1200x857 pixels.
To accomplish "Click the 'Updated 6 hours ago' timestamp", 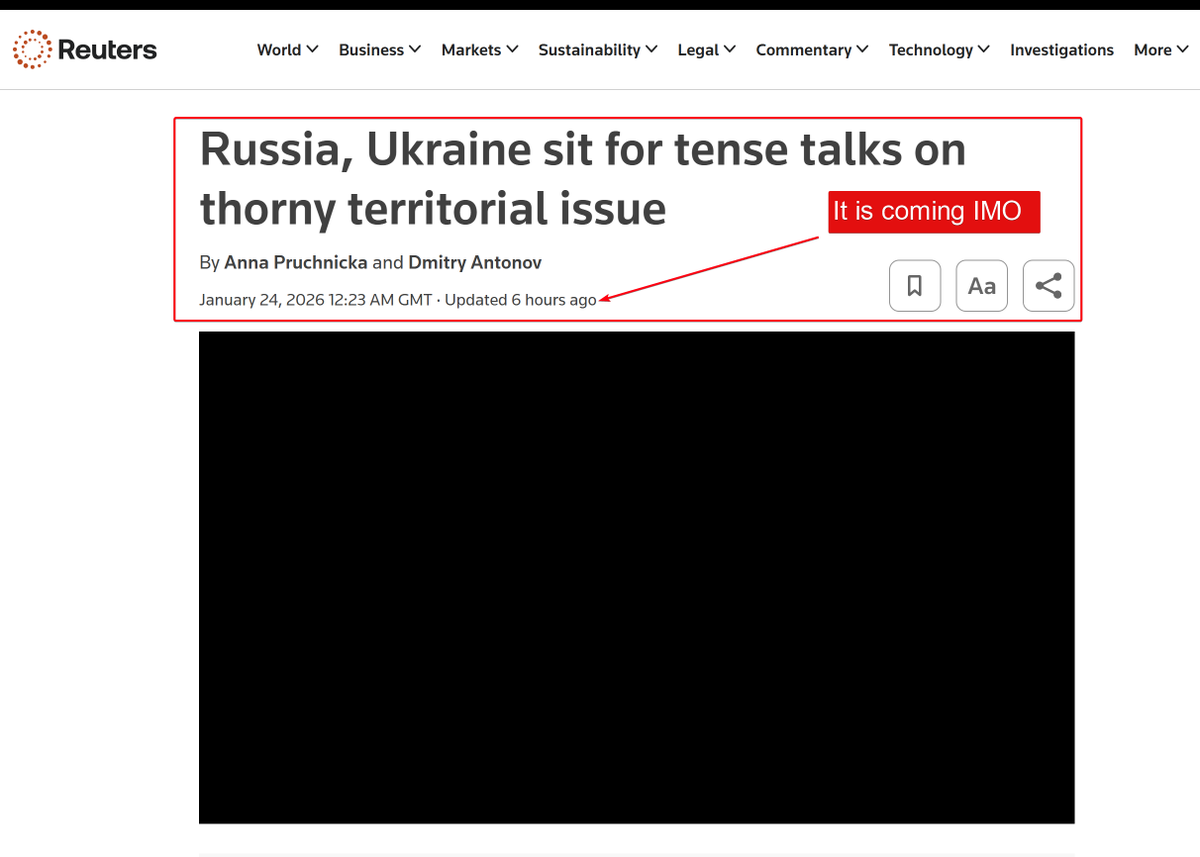I will (x=521, y=299).
